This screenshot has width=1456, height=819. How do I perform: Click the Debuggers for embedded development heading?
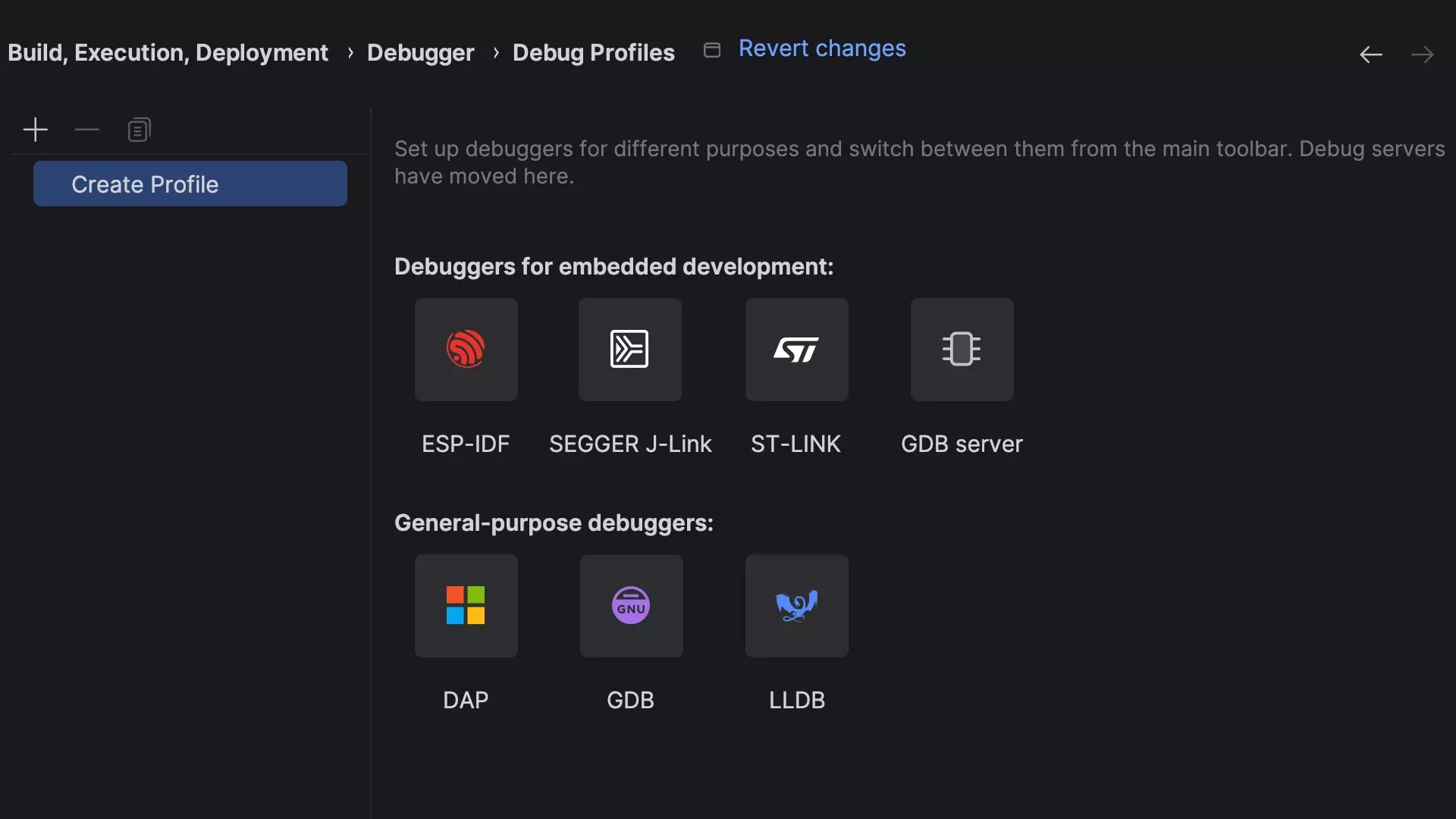coord(614,267)
